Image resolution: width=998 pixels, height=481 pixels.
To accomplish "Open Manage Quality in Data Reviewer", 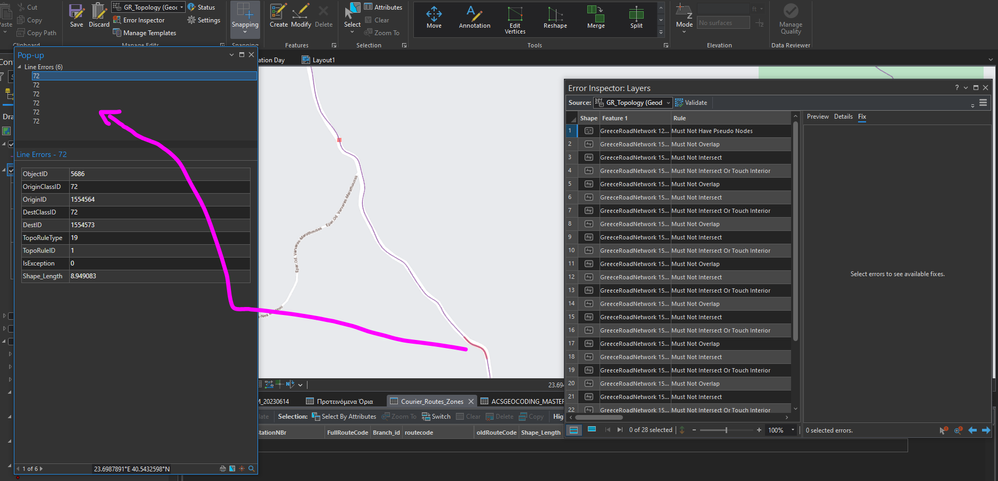I will pyautogui.click(x=791, y=18).
